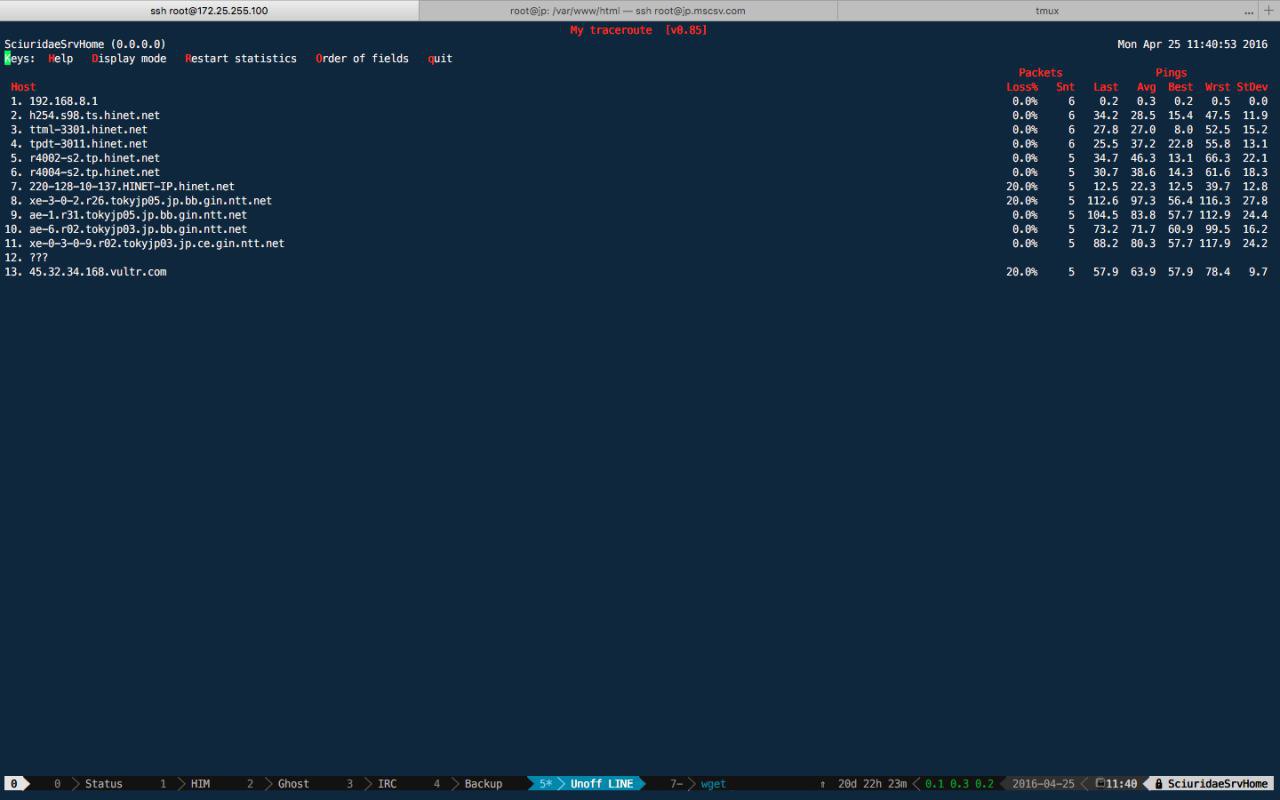Select tmux window 4 Backup

tap(468, 784)
